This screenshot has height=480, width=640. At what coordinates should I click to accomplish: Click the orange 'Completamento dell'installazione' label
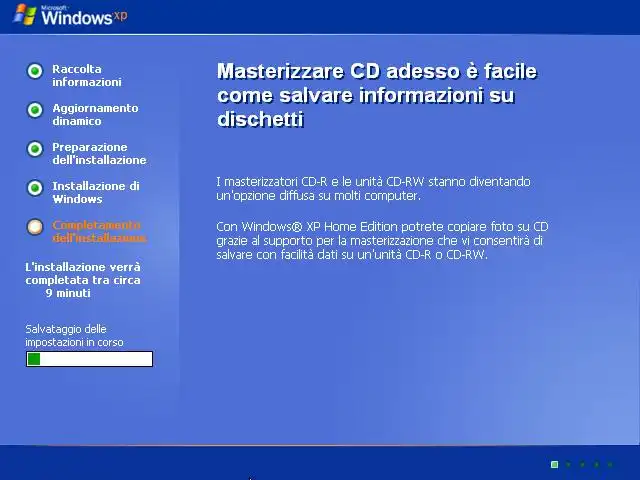click(99, 231)
